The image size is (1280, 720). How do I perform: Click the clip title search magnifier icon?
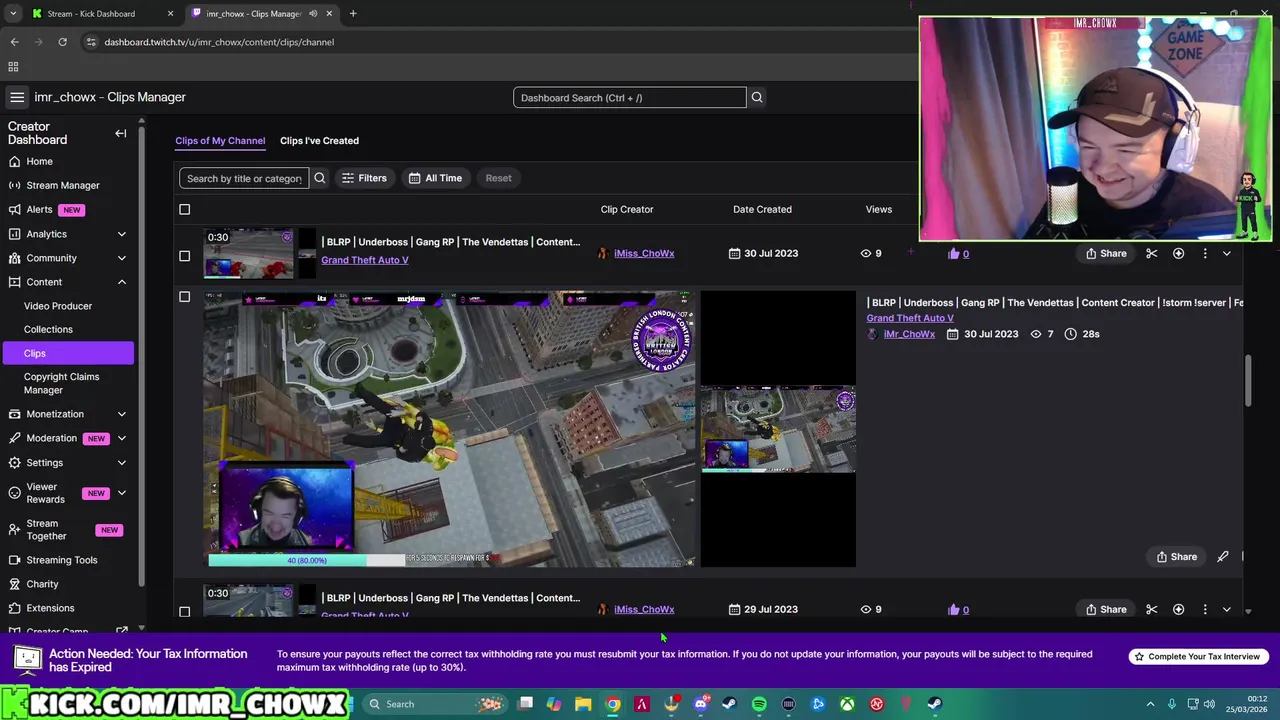pyautogui.click(x=320, y=178)
